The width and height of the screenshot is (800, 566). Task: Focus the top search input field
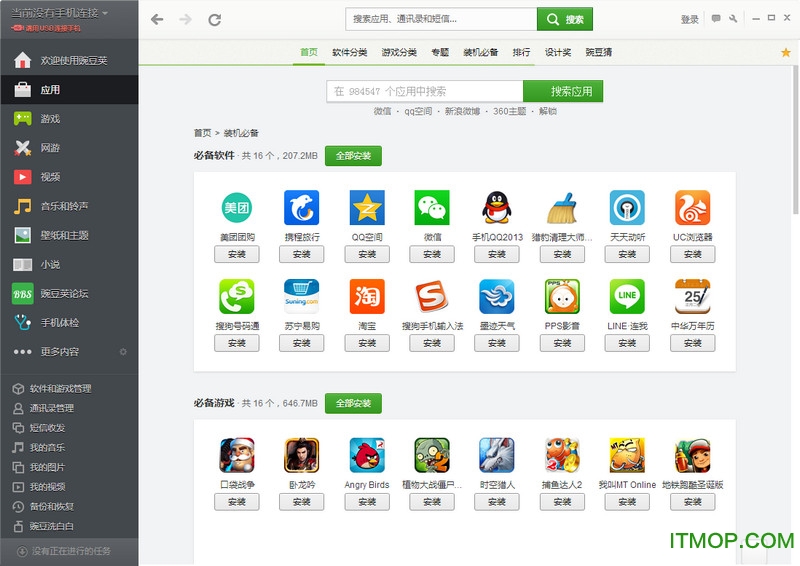441,19
